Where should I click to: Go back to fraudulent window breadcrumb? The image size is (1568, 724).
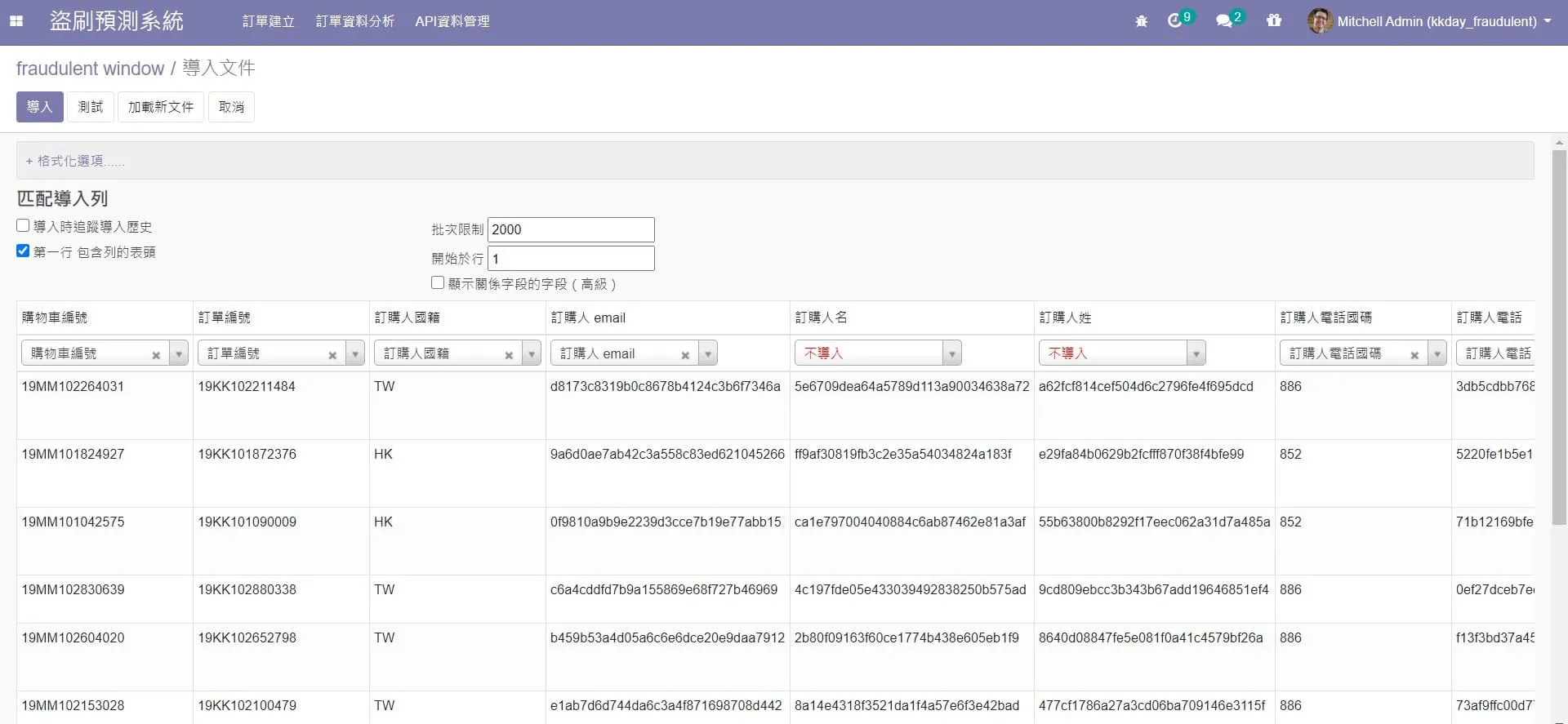point(90,69)
